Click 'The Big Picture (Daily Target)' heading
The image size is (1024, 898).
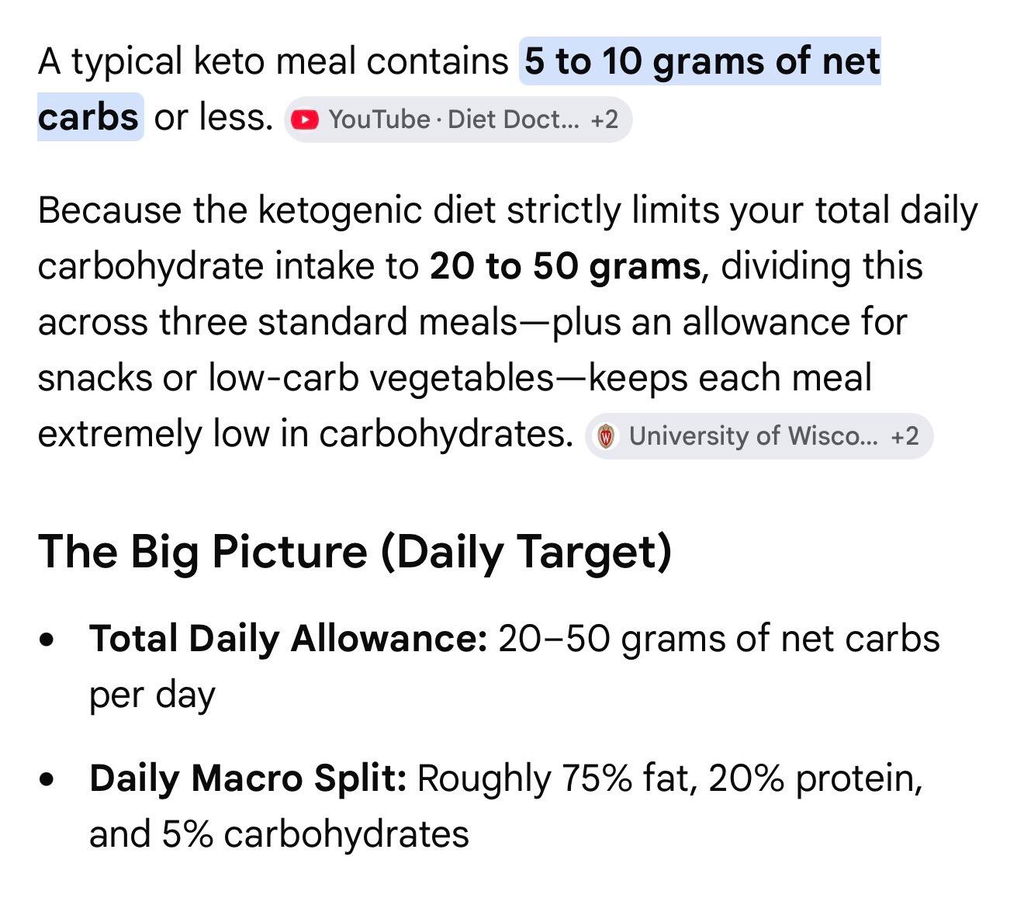coord(355,553)
